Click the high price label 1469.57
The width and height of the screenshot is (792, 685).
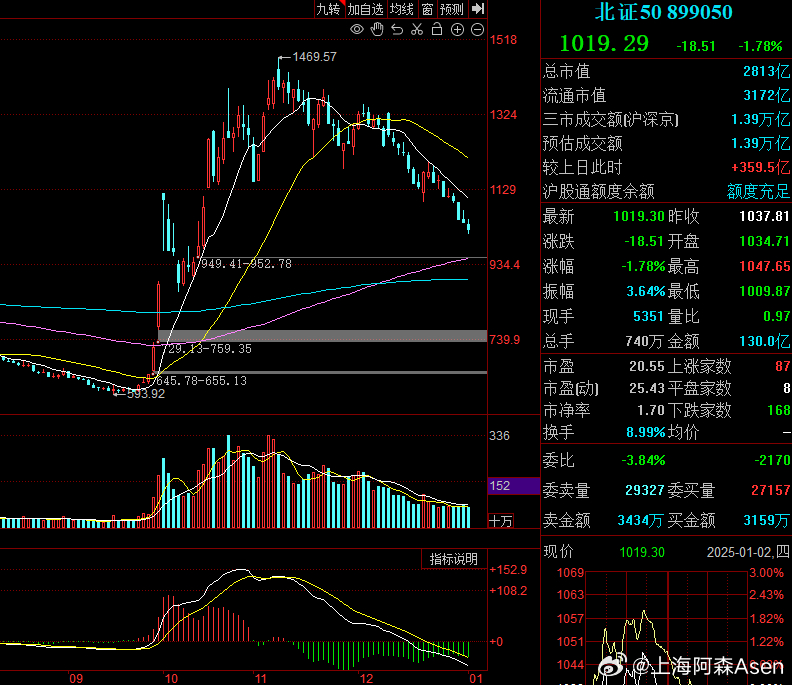click(314, 57)
